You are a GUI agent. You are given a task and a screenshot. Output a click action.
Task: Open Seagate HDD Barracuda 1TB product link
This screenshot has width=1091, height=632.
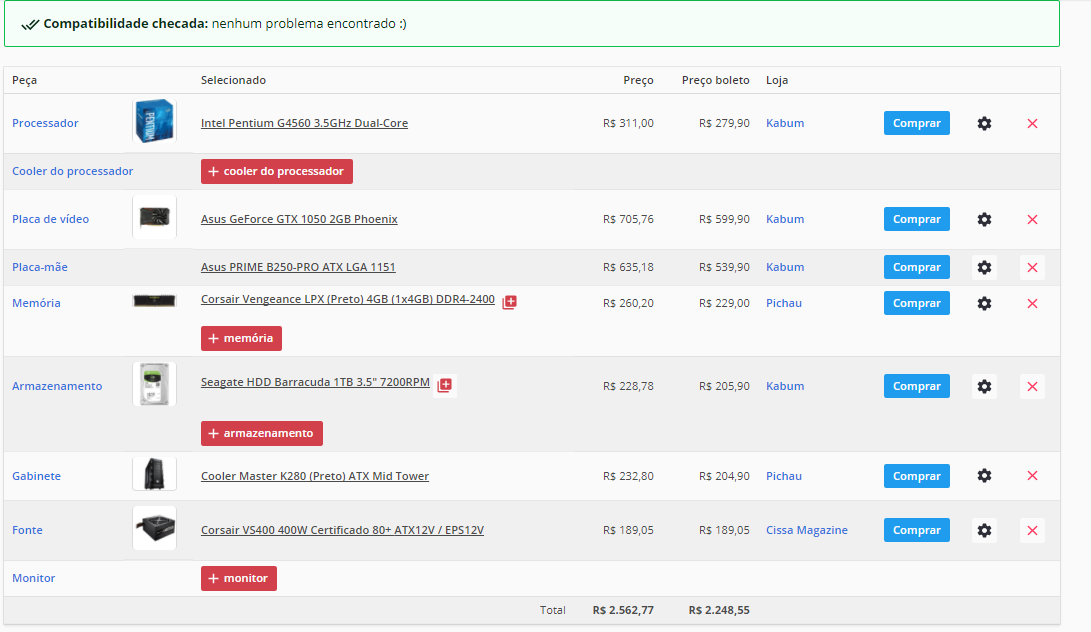click(x=315, y=382)
